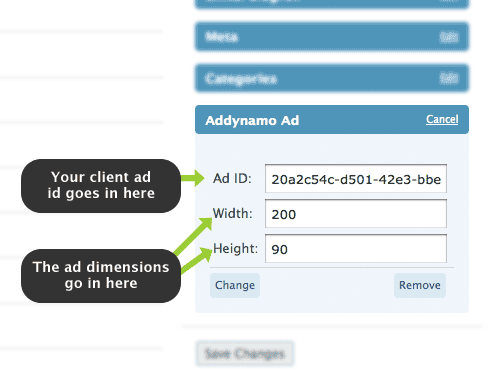This screenshot has width=500, height=375.
Task: Expand the Categories panel header
Action: click(x=332, y=78)
